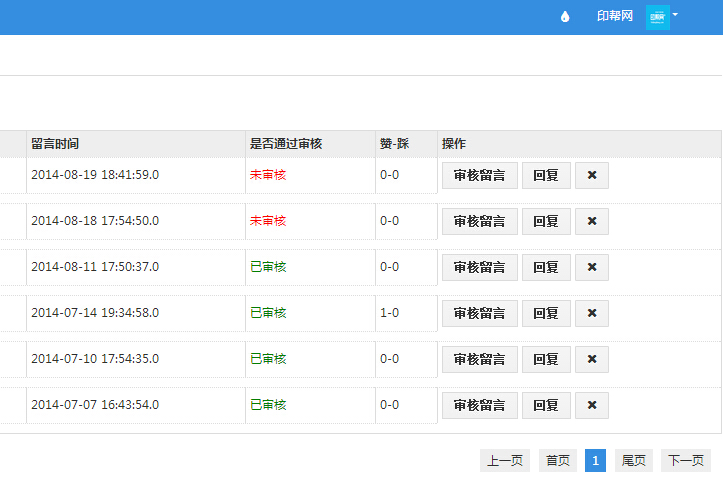Select page 1 in pagination
Viewport: 723px width, 482px height.
click(595, 460)
